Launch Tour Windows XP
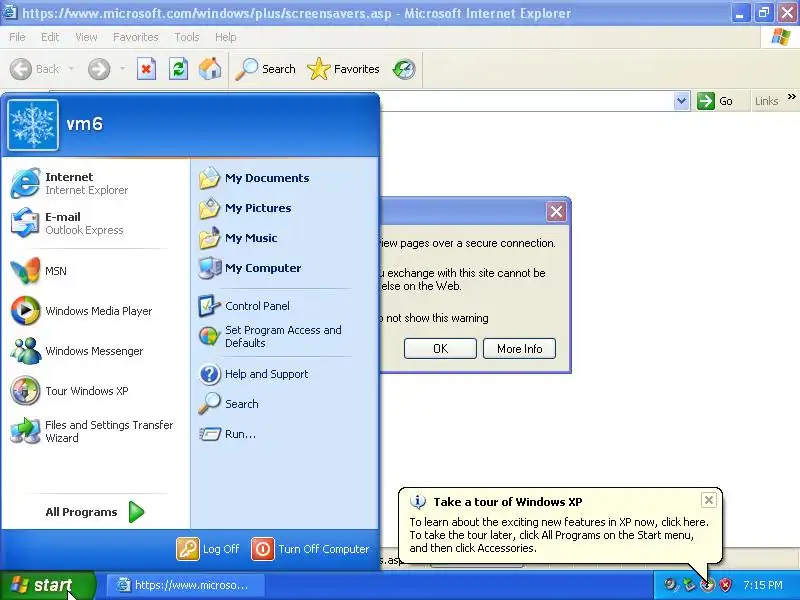This screenshot has width=800, height=600. 95,391
